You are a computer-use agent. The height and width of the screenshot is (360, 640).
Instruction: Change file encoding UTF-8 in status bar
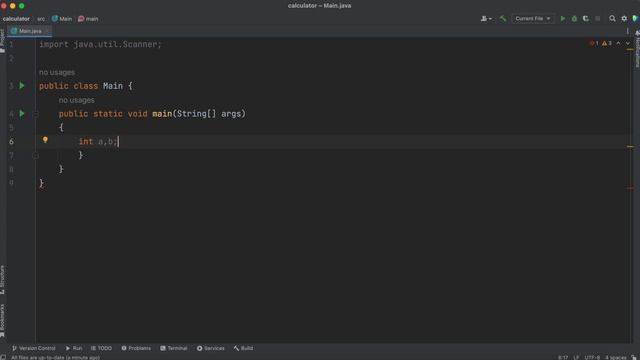pos(592,357)
